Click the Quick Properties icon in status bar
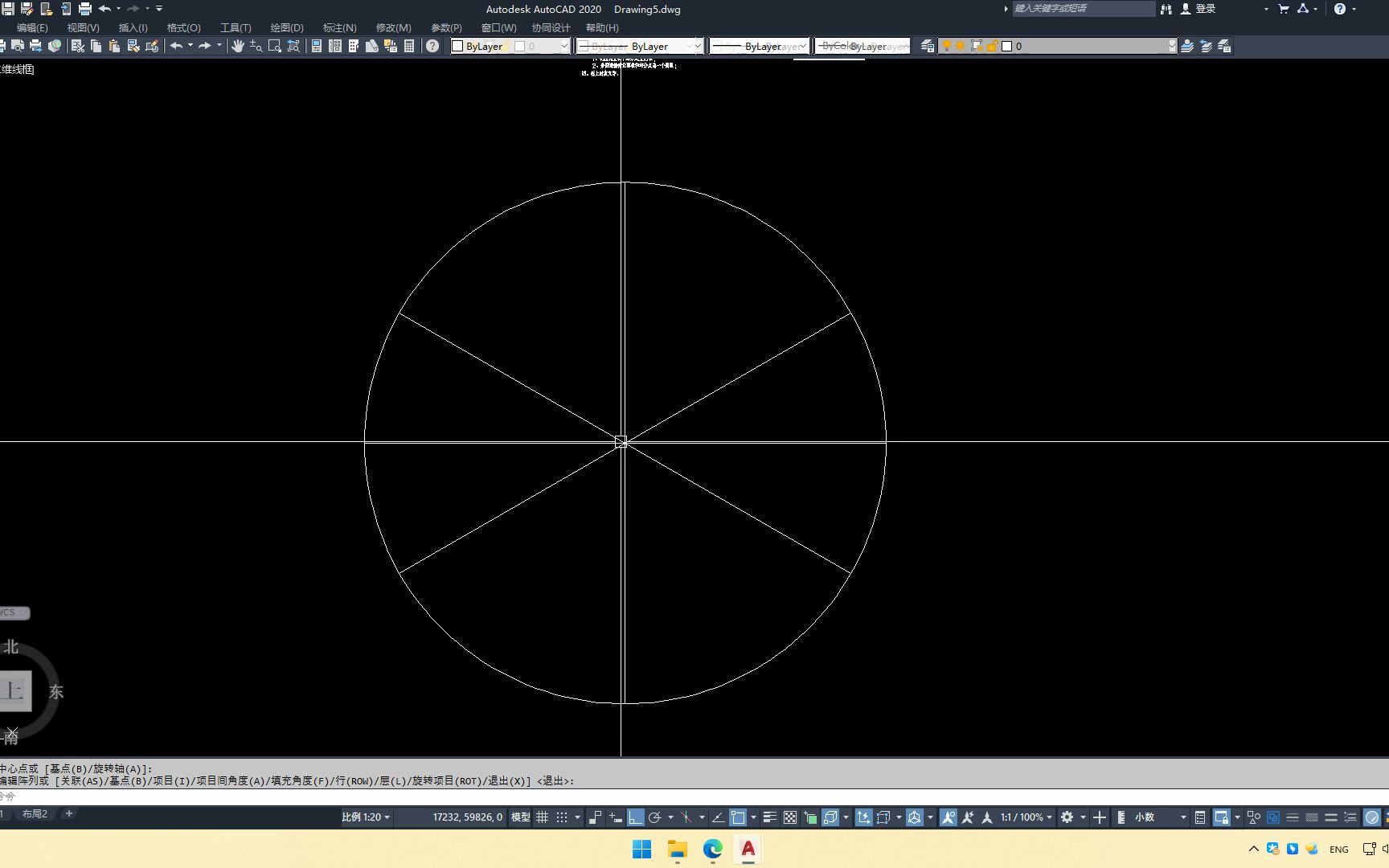 click(1200, 817)
